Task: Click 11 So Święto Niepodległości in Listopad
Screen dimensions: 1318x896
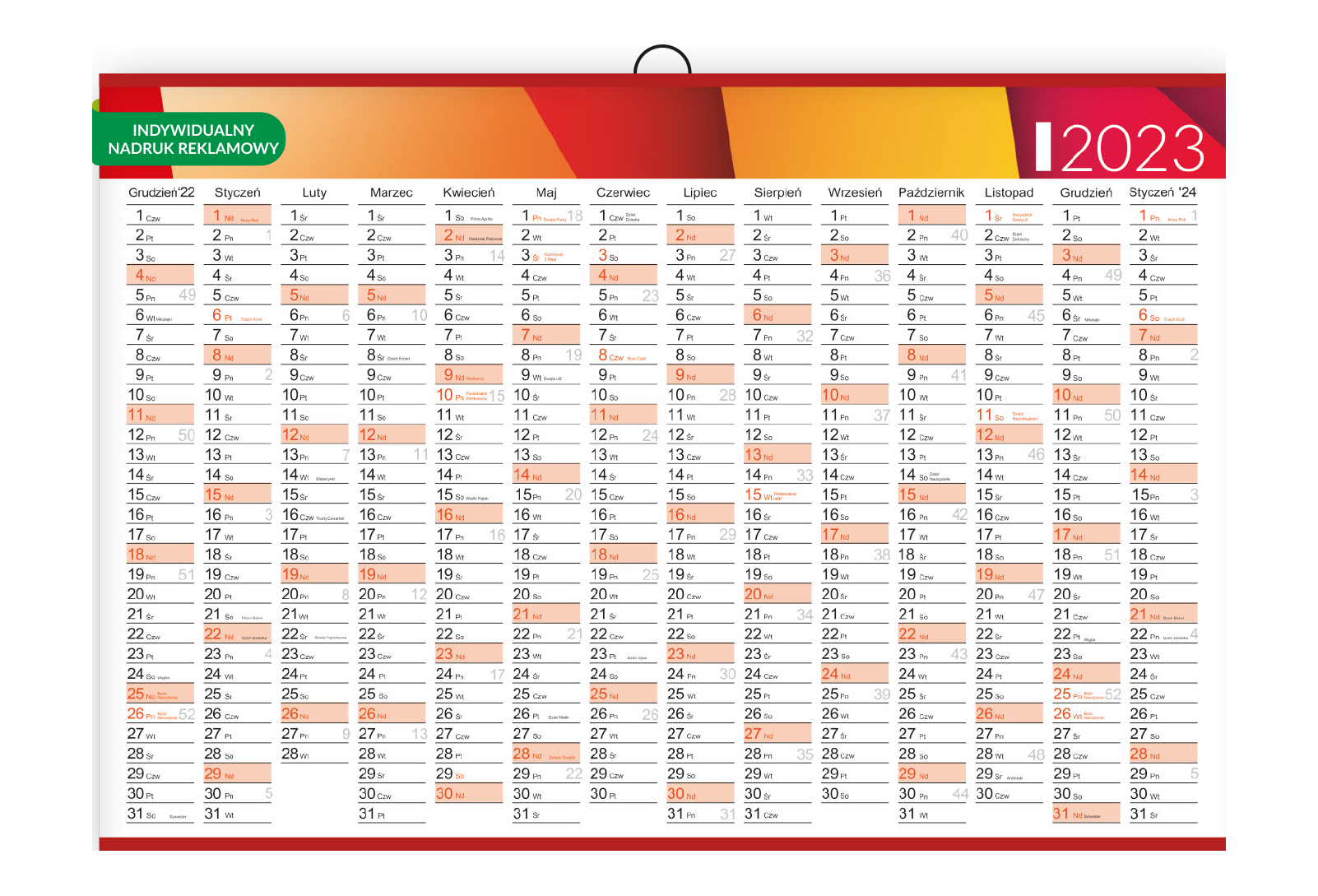Action: point(1009,416)
